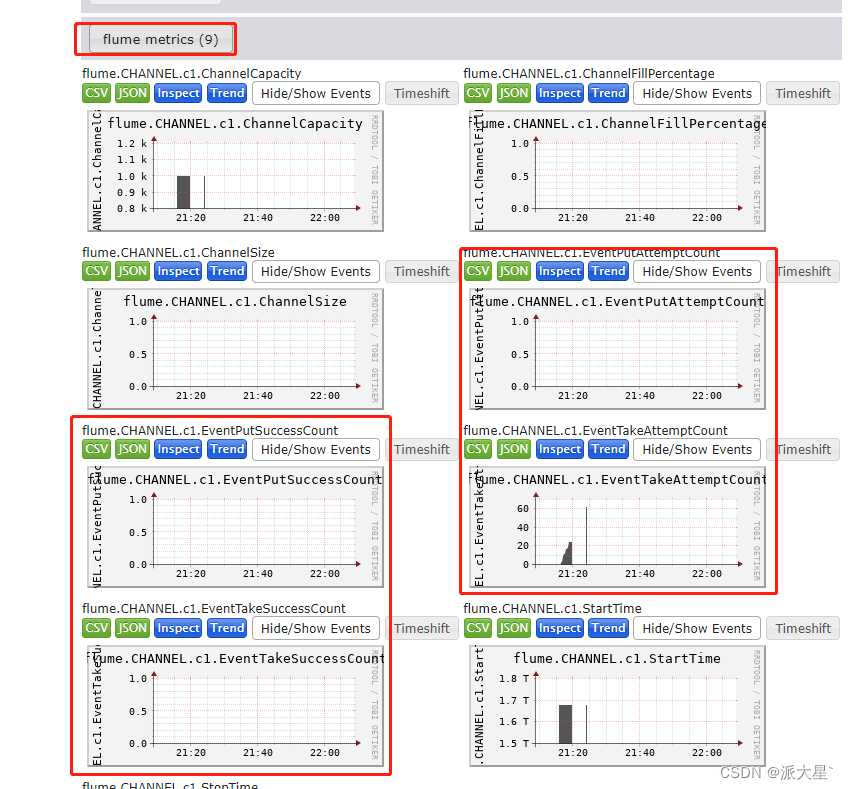The image size is (848, 789).
Task: Toggle Hide/Show Events for EventPutSuccessCount
Action: [316, 449]
